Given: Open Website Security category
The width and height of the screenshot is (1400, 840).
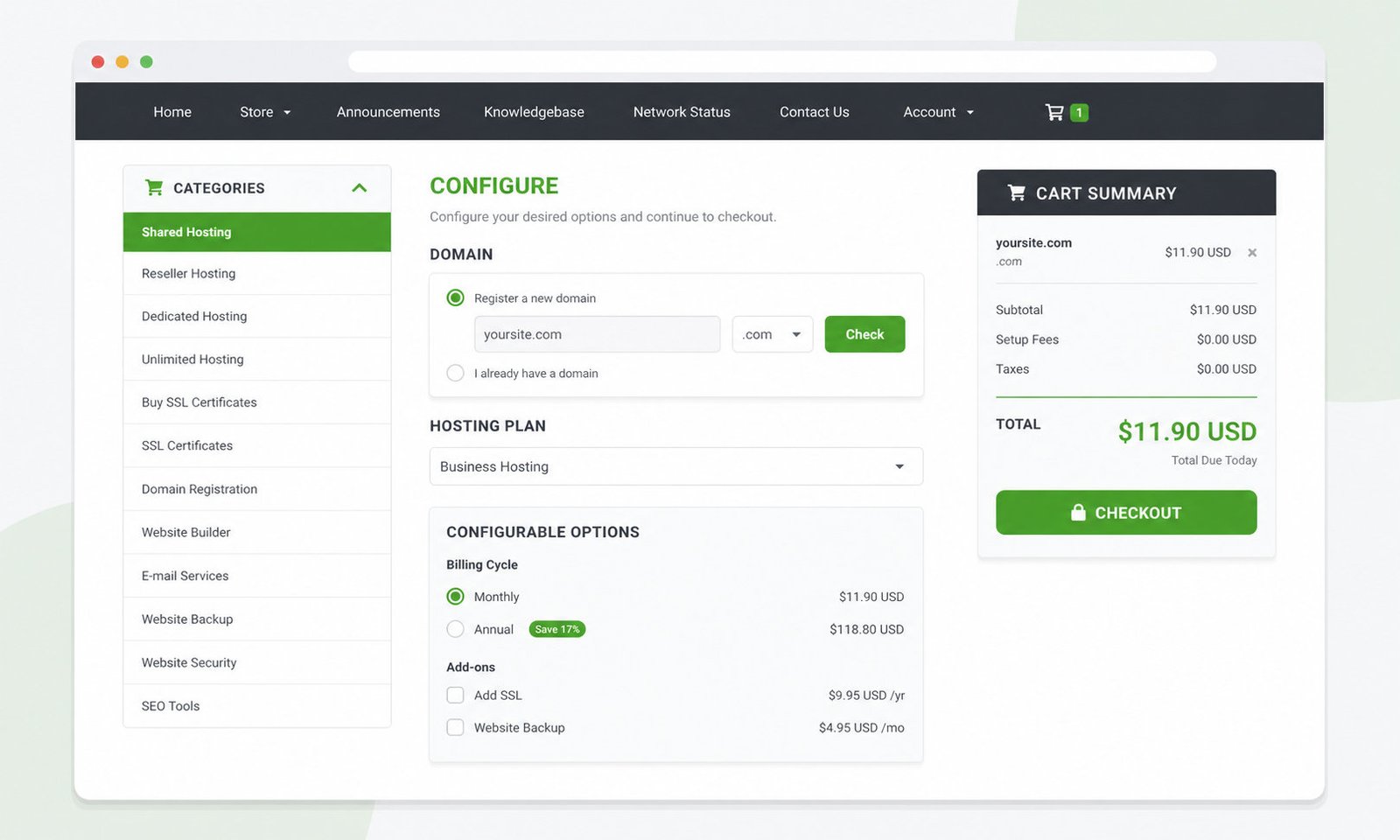Looking at the screenshot, I should tap(257, 662).
